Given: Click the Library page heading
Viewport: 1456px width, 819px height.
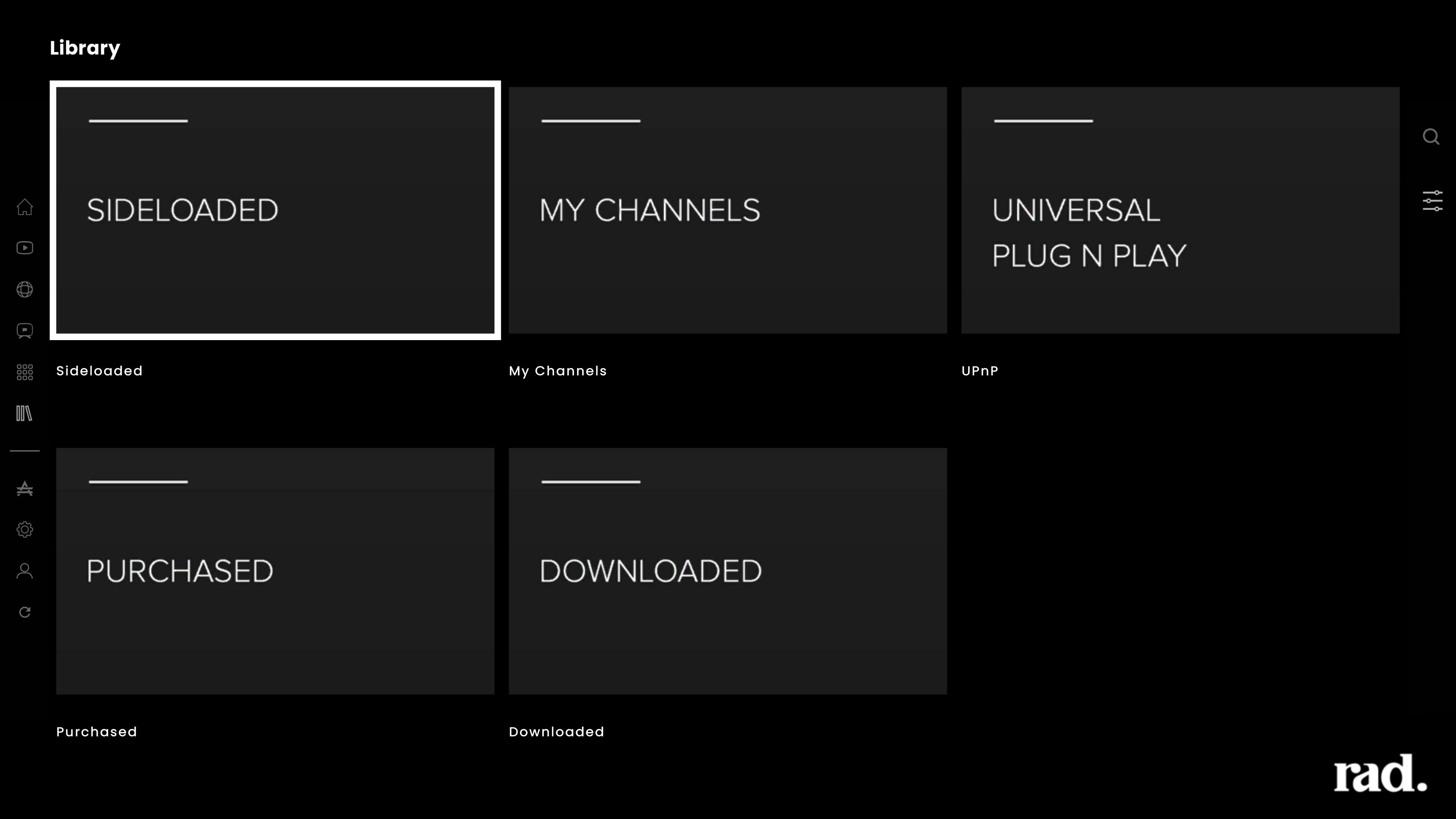Looking at the screenshot, I should 85,49.
